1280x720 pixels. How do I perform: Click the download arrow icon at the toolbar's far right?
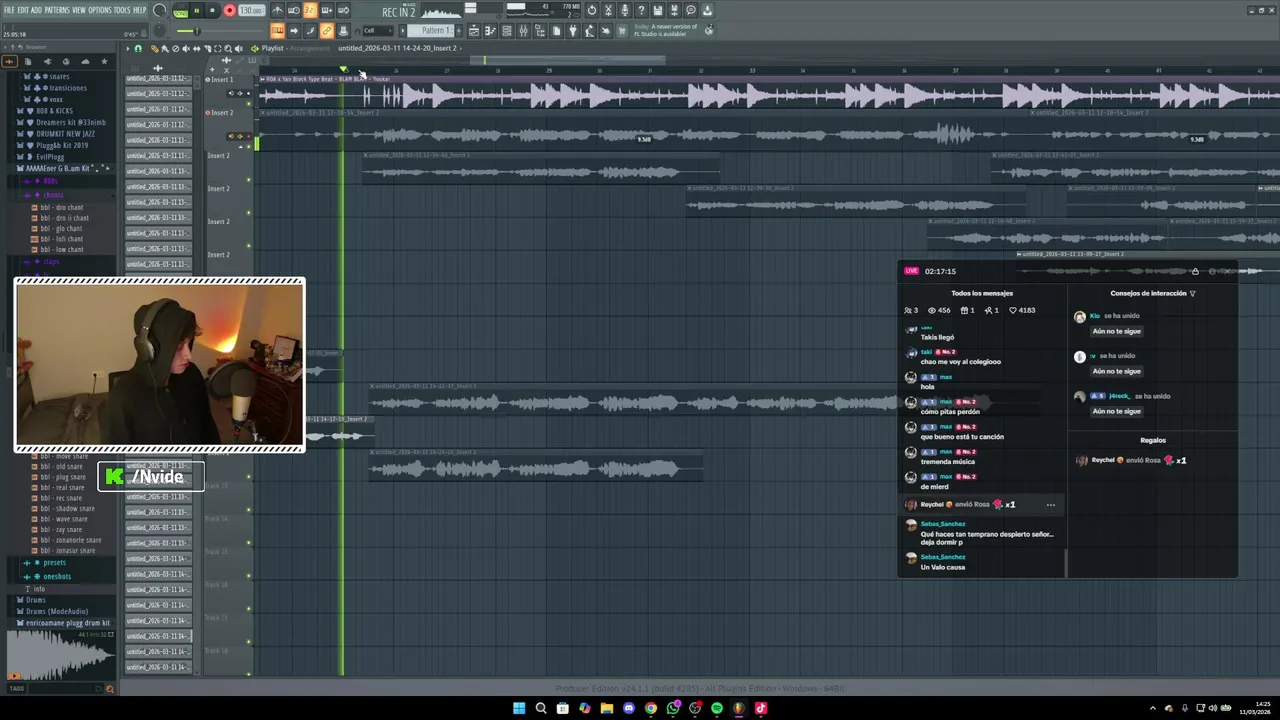(707, 11)
